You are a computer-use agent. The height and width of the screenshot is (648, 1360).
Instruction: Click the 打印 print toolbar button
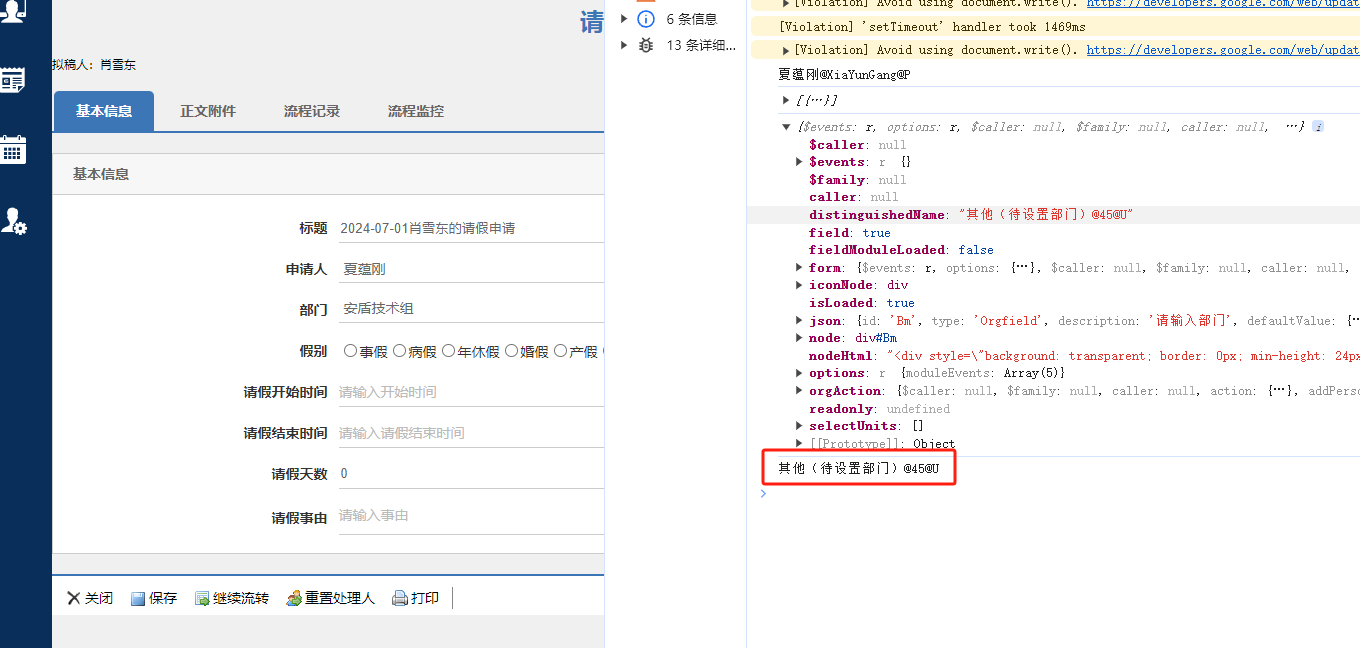(x=416, y=598)
